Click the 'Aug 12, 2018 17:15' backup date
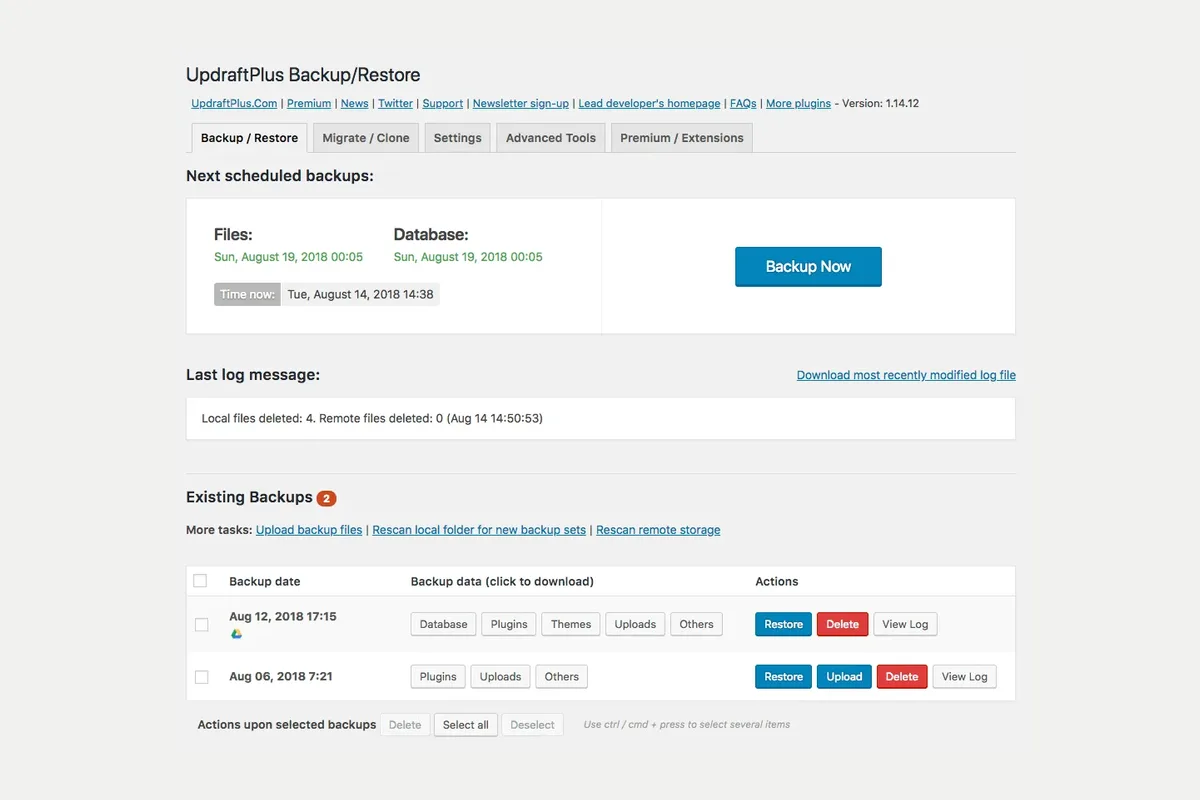This screenshot has height=800, width=1200. point(283,617)
